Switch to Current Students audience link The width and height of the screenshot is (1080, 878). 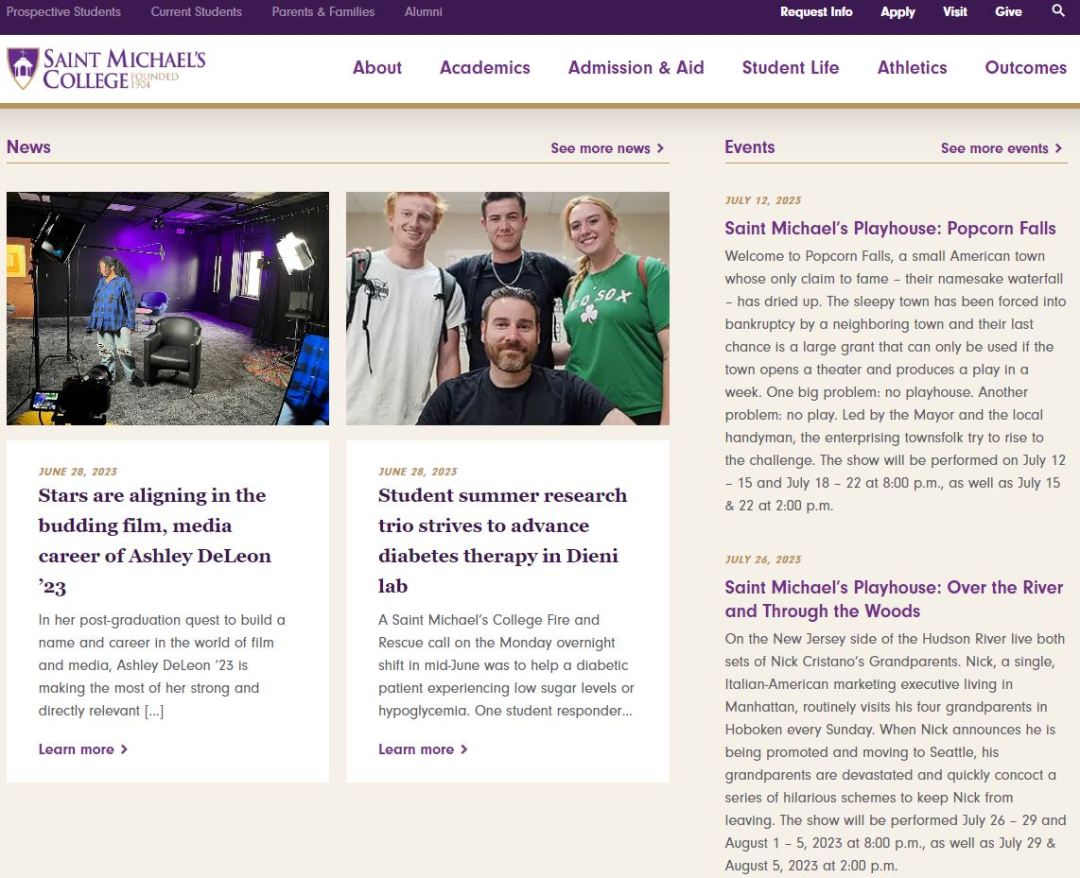click(196, 12)
